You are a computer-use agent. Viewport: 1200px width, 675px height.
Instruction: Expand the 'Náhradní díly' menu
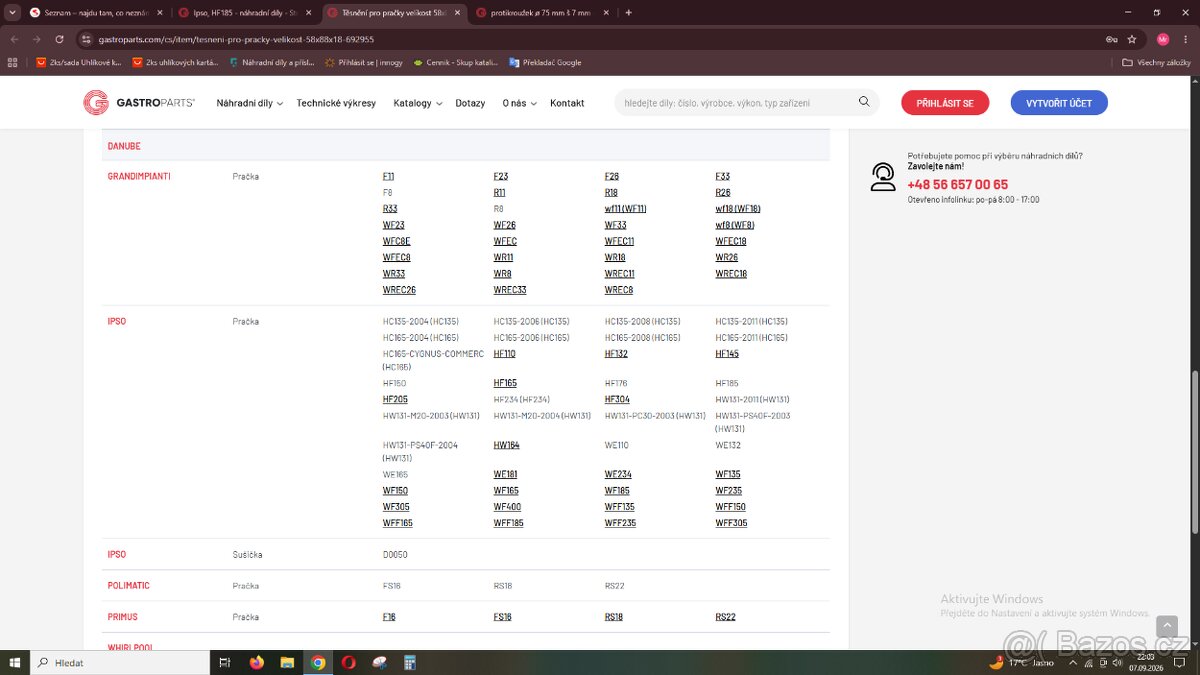click(249, 103)
